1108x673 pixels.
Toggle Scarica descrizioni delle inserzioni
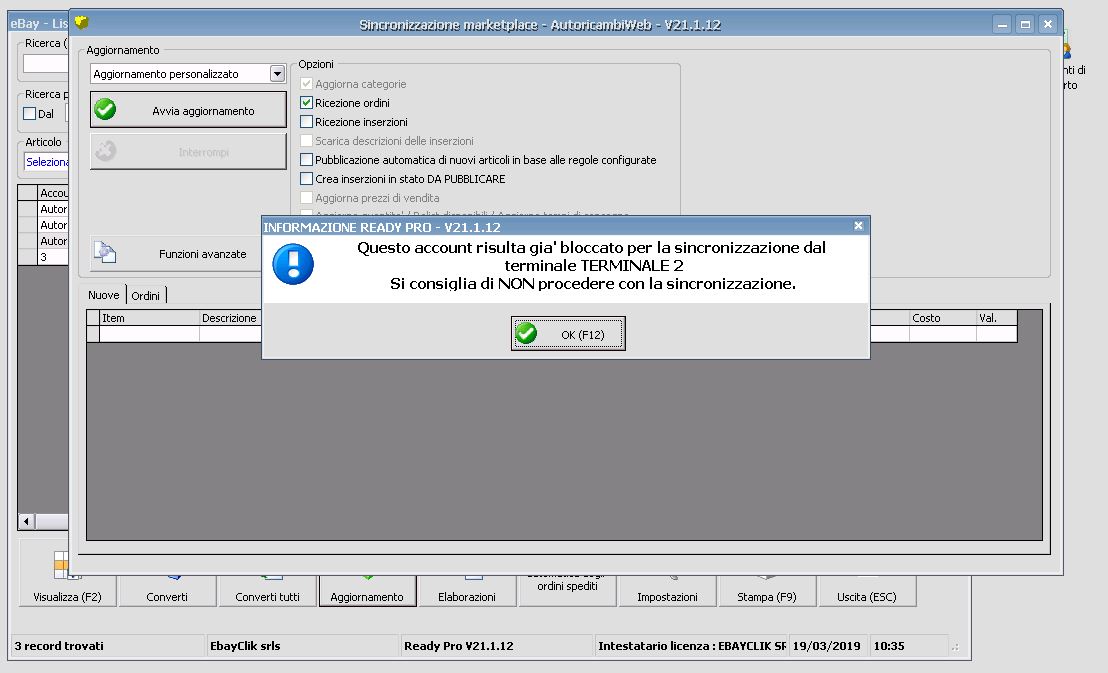tap(307, 141)
